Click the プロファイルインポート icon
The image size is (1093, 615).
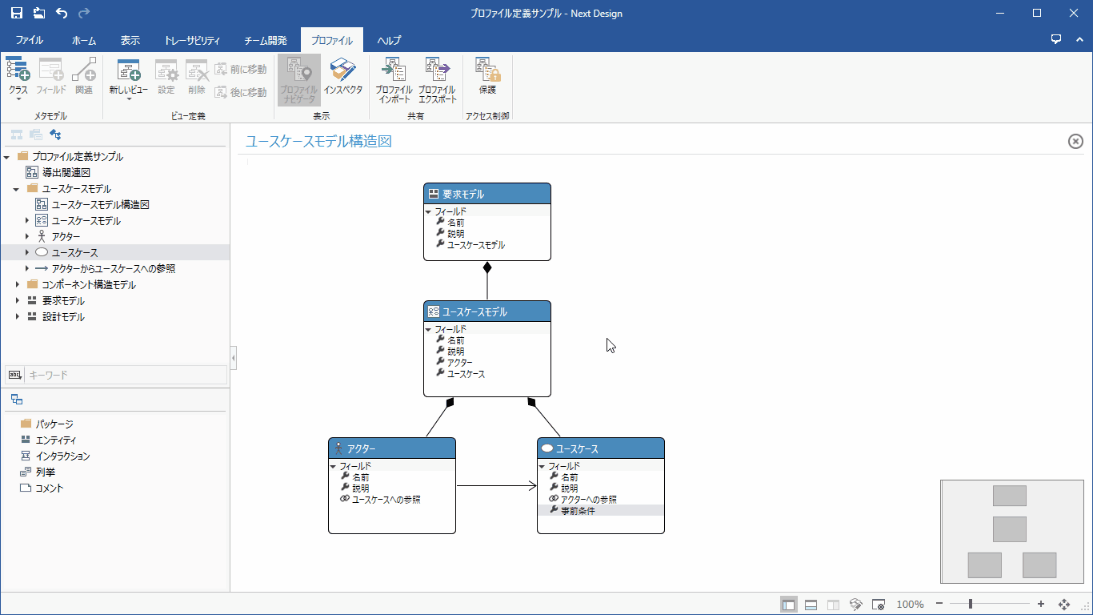click(x=394, y=72)
